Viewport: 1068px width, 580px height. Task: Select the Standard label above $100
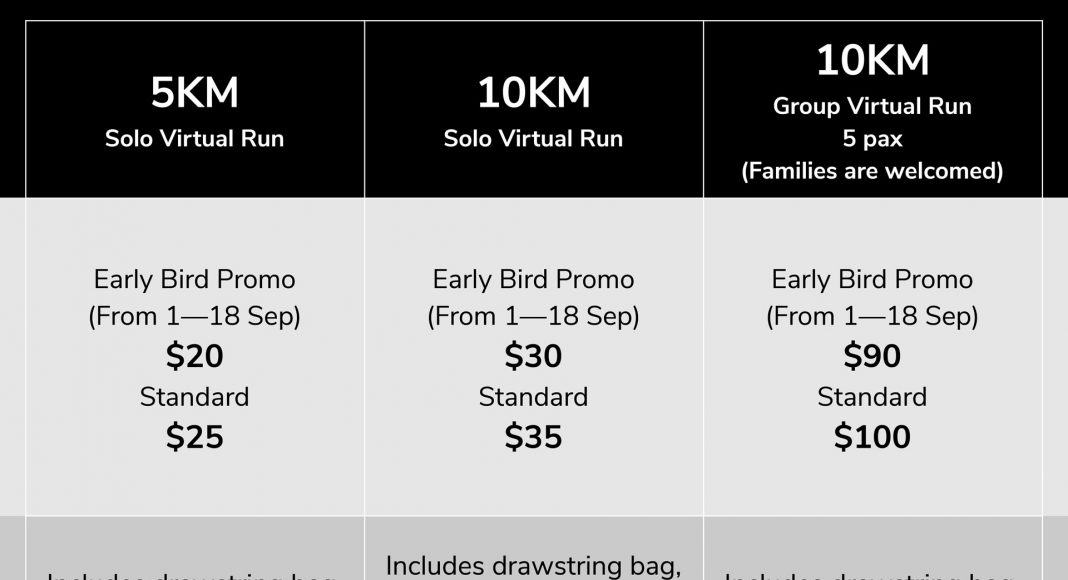click(x=873, y=397)
